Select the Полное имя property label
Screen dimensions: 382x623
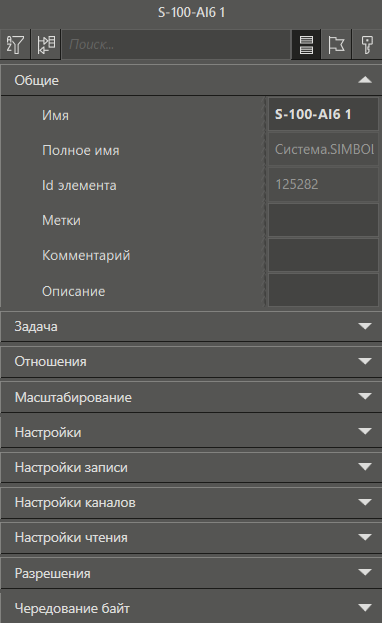[x=81, y=150]
